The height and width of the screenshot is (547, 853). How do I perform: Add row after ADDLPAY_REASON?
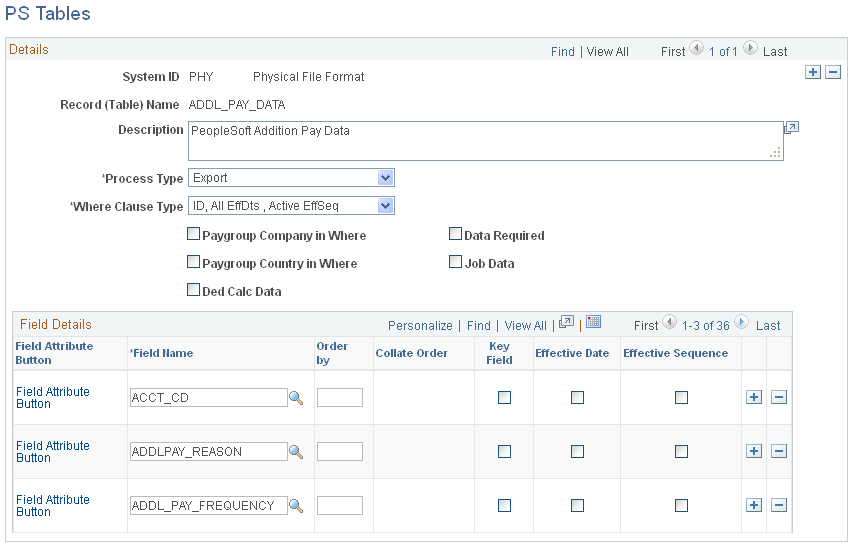pyautogui.click(x=753, y=451)
